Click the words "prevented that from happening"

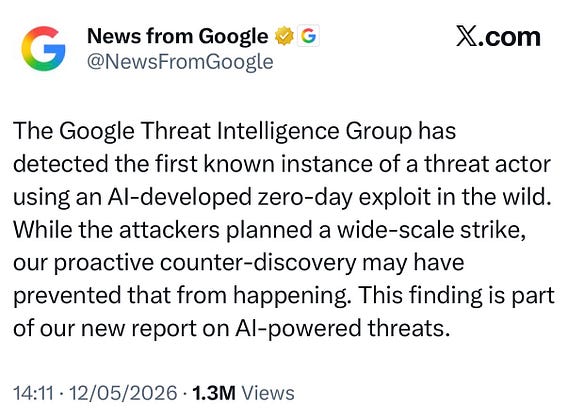coord(180,296)
